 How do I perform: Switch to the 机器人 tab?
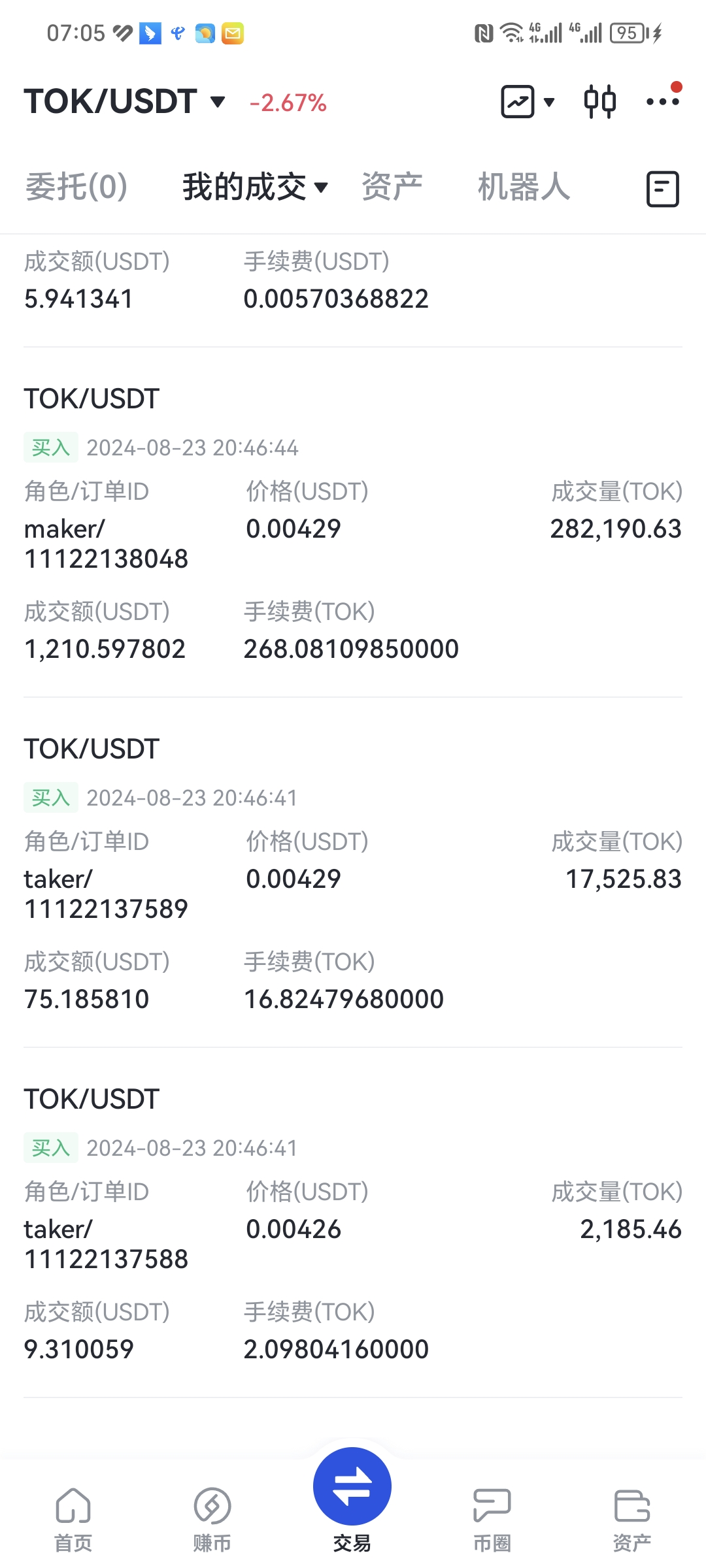[524, 187]
